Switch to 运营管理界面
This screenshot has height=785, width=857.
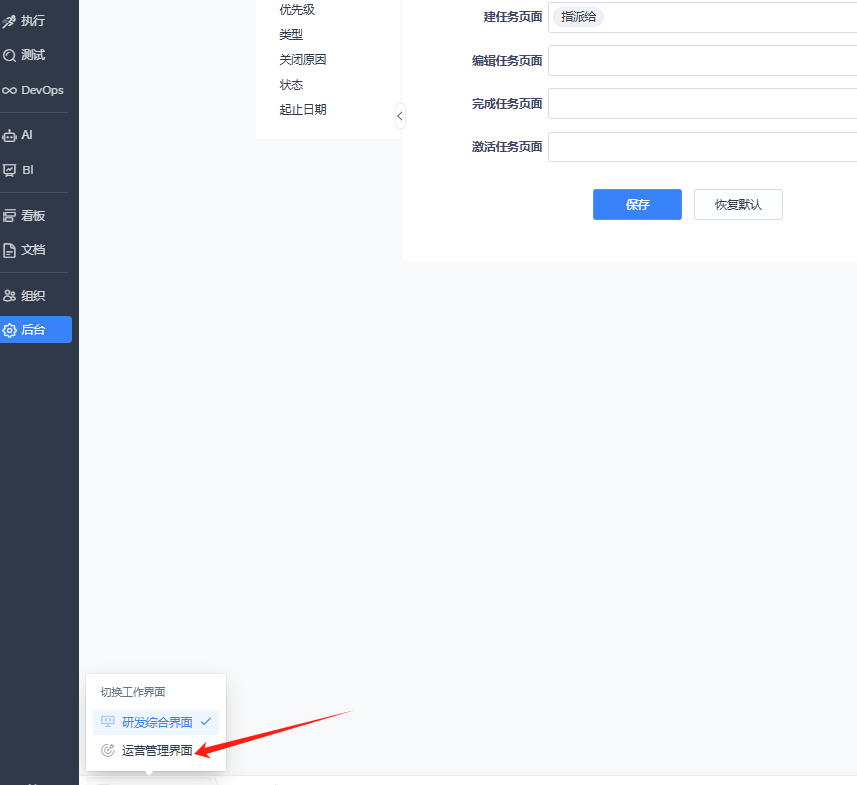[156, 751]
